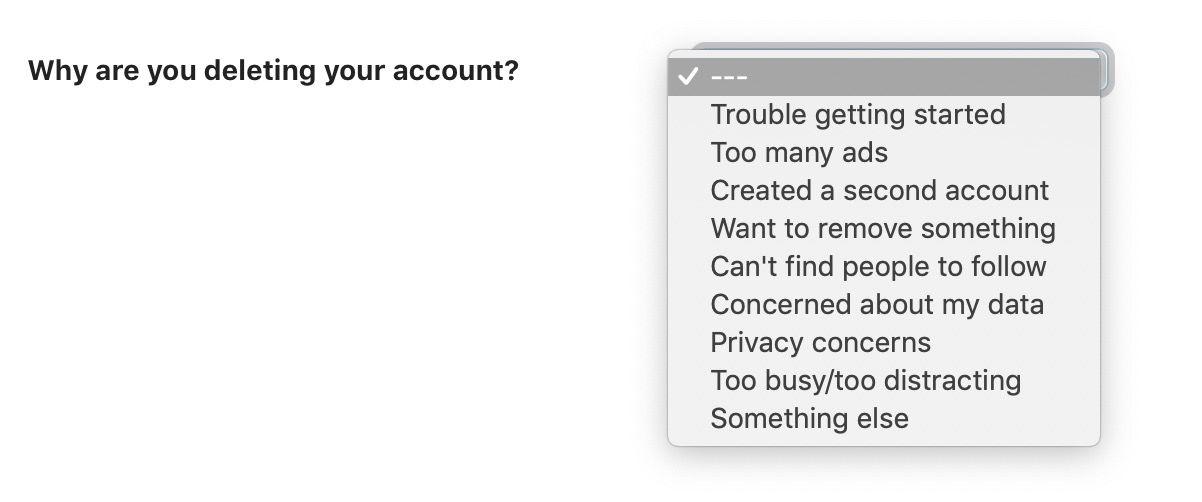Select 'Too busy/too distracting' reason
The height and width of the screenshot is (502, 1202).
pyautogui.click(x=865, y=381)
